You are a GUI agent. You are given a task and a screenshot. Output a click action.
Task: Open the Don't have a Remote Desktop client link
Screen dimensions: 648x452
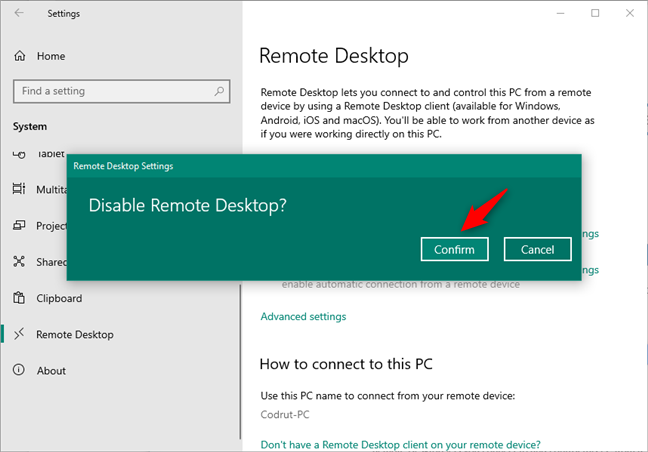click(x=400, y=445)
